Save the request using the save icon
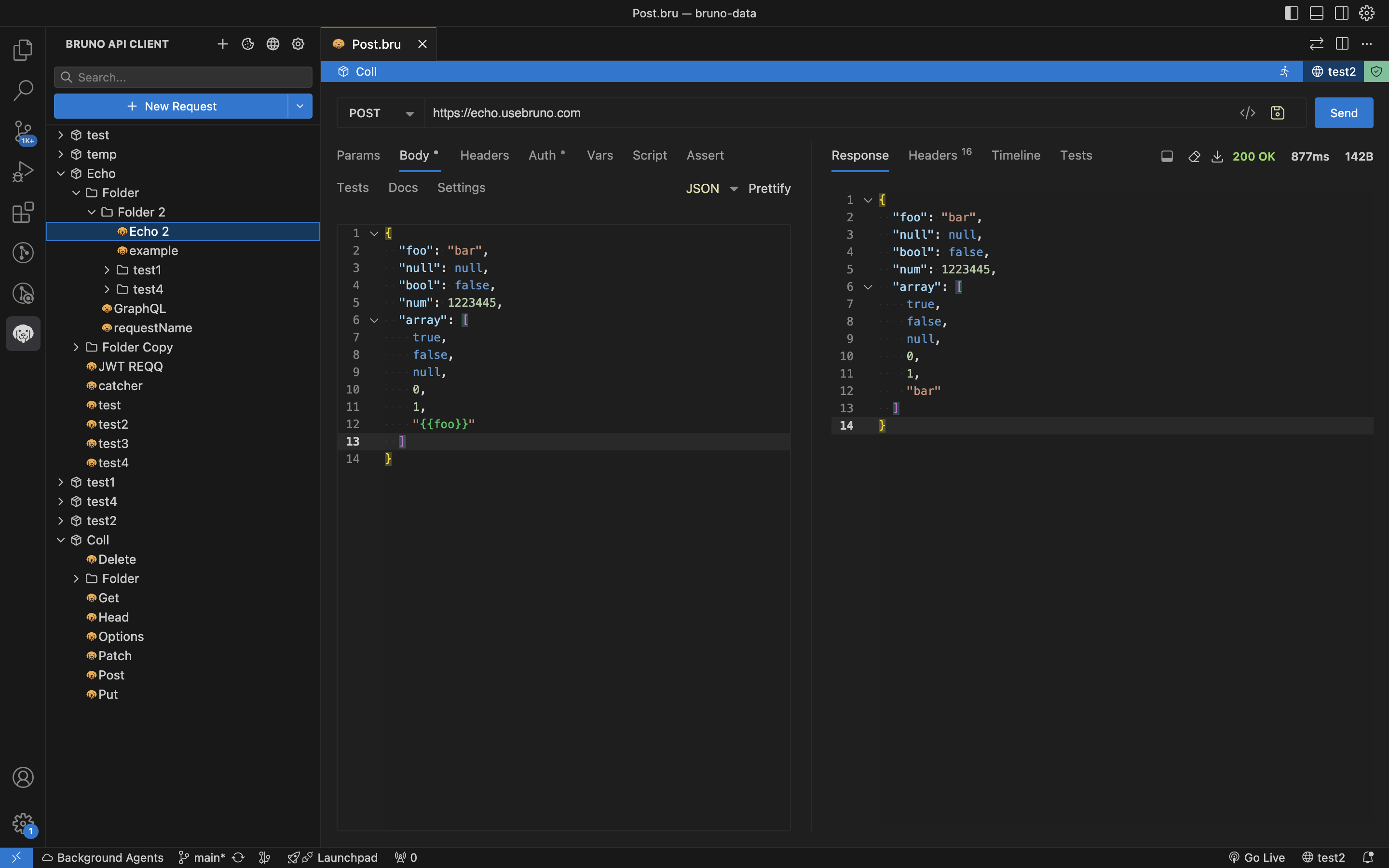1389x868 pixels. point(1278,112)
